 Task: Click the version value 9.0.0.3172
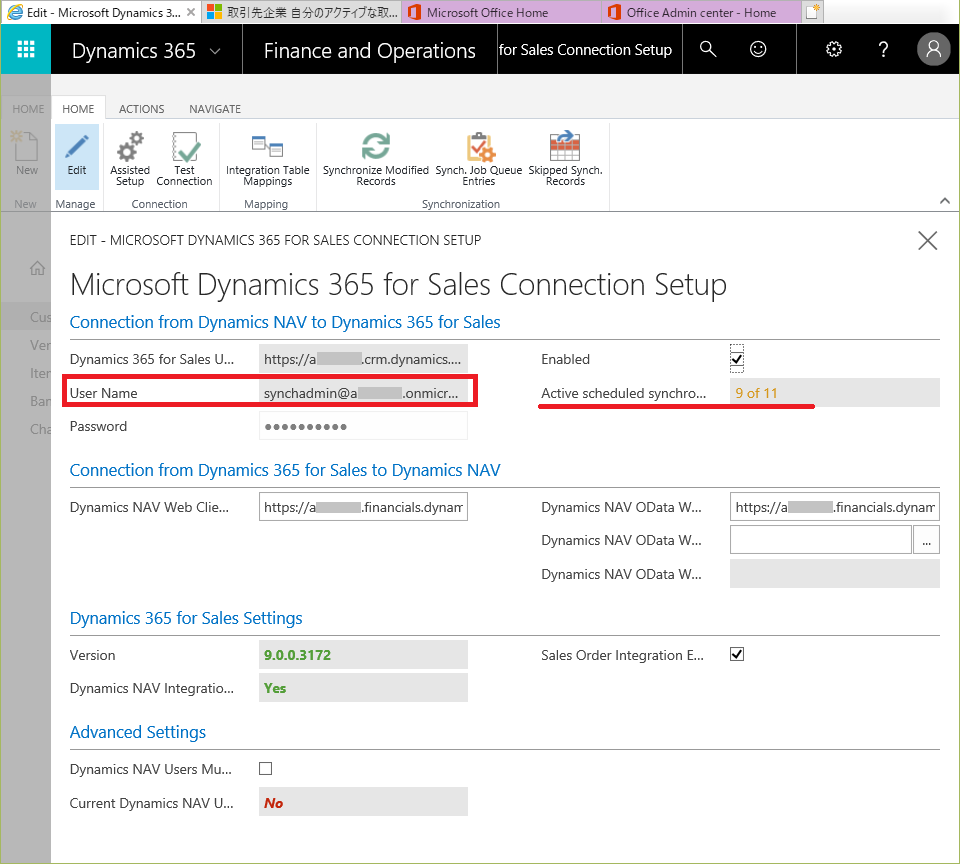coord(297,655)
